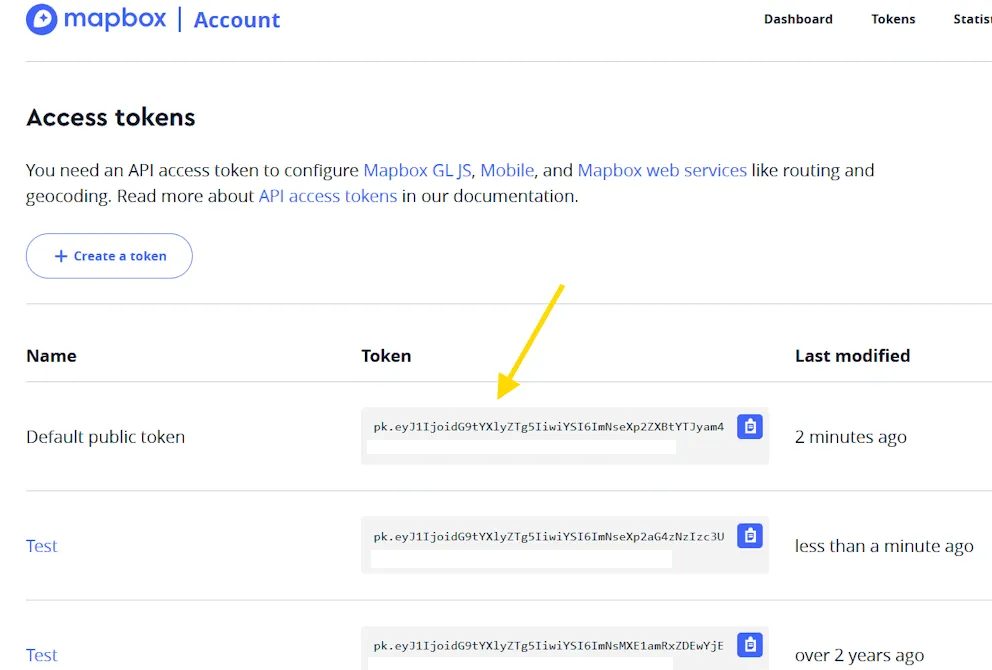Visit the Mapbox web services link

click(x=662, y=170)
